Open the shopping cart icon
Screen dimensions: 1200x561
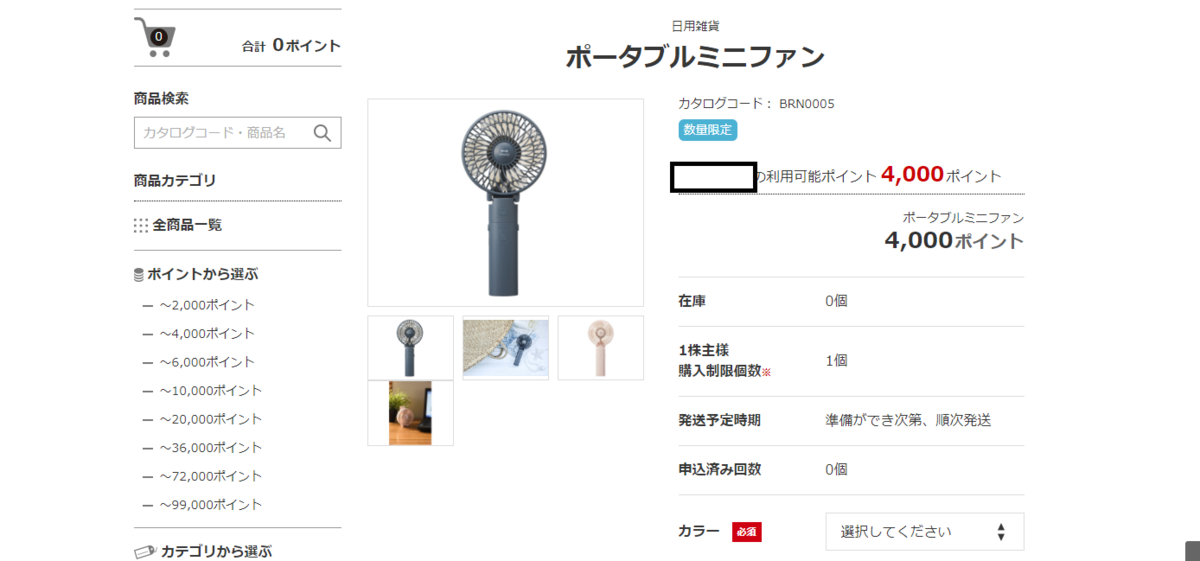pyautogui.click(x=154, y=37)
